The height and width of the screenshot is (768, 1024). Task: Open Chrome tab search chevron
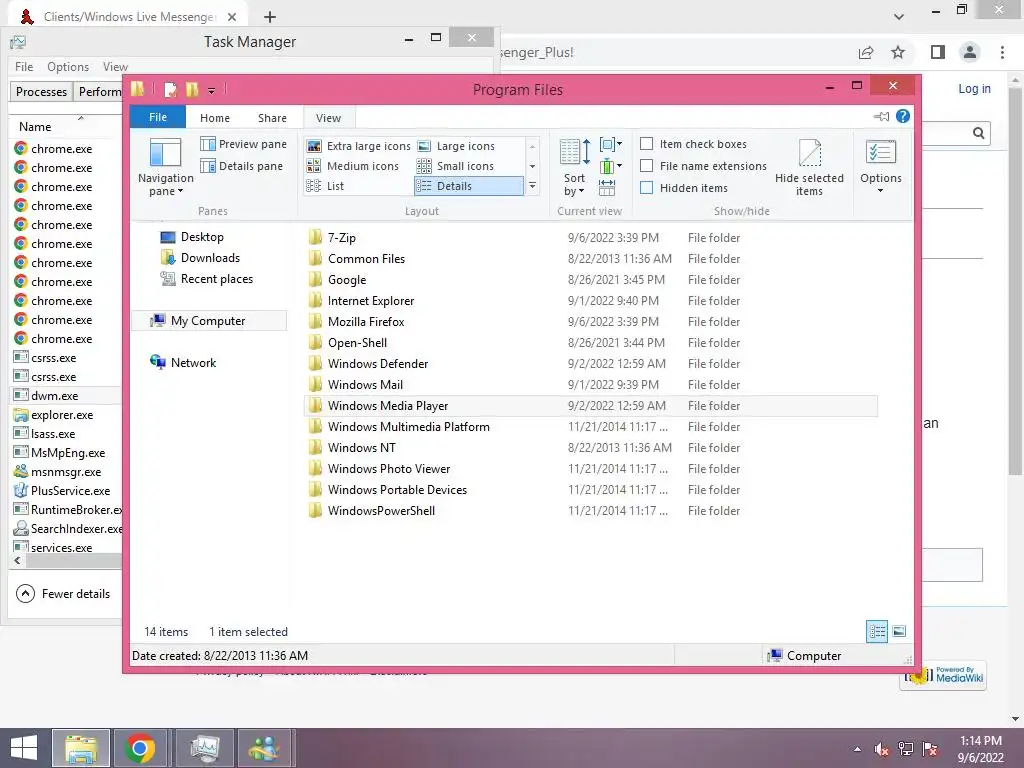pos(899,17)
